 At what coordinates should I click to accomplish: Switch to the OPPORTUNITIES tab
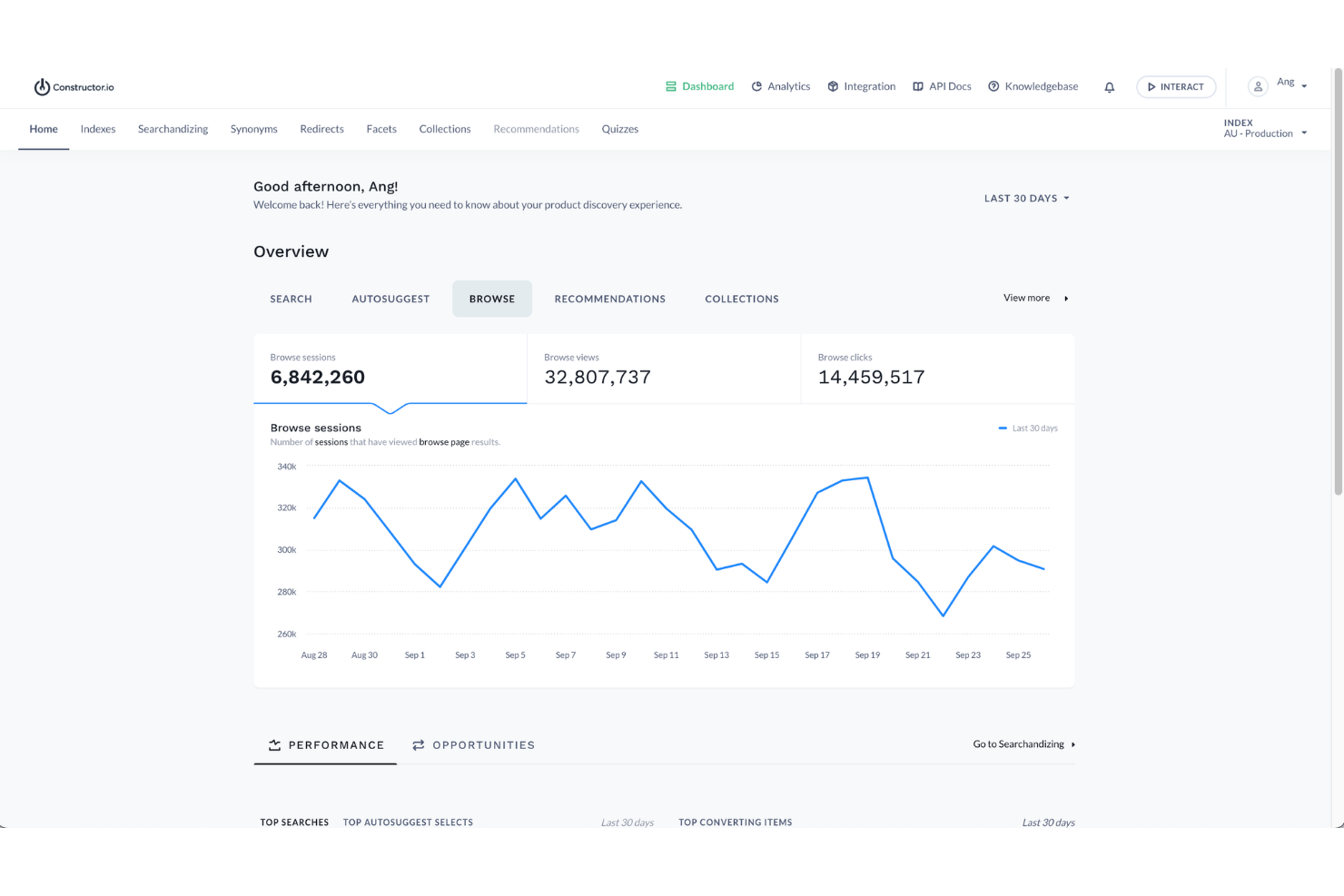click(473, 745)
